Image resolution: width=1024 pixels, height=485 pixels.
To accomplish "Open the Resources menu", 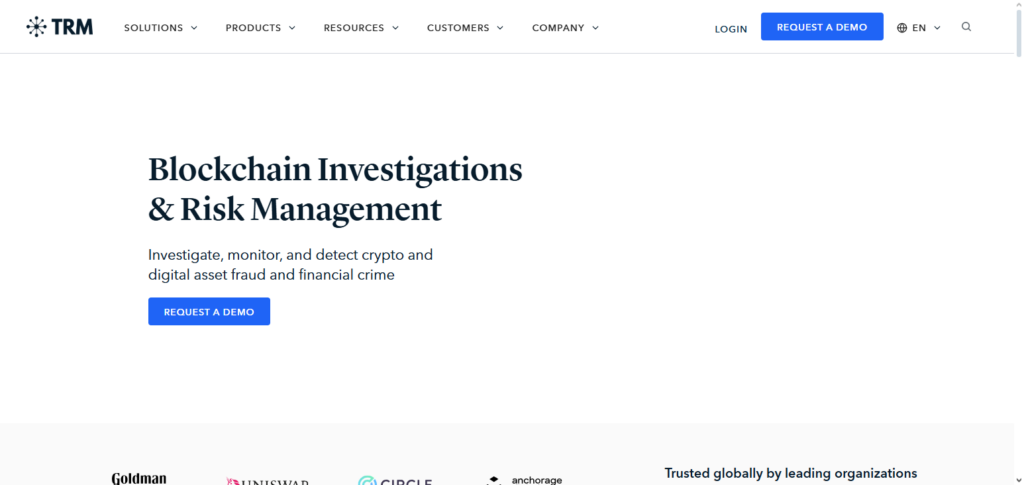I will 361,28.
